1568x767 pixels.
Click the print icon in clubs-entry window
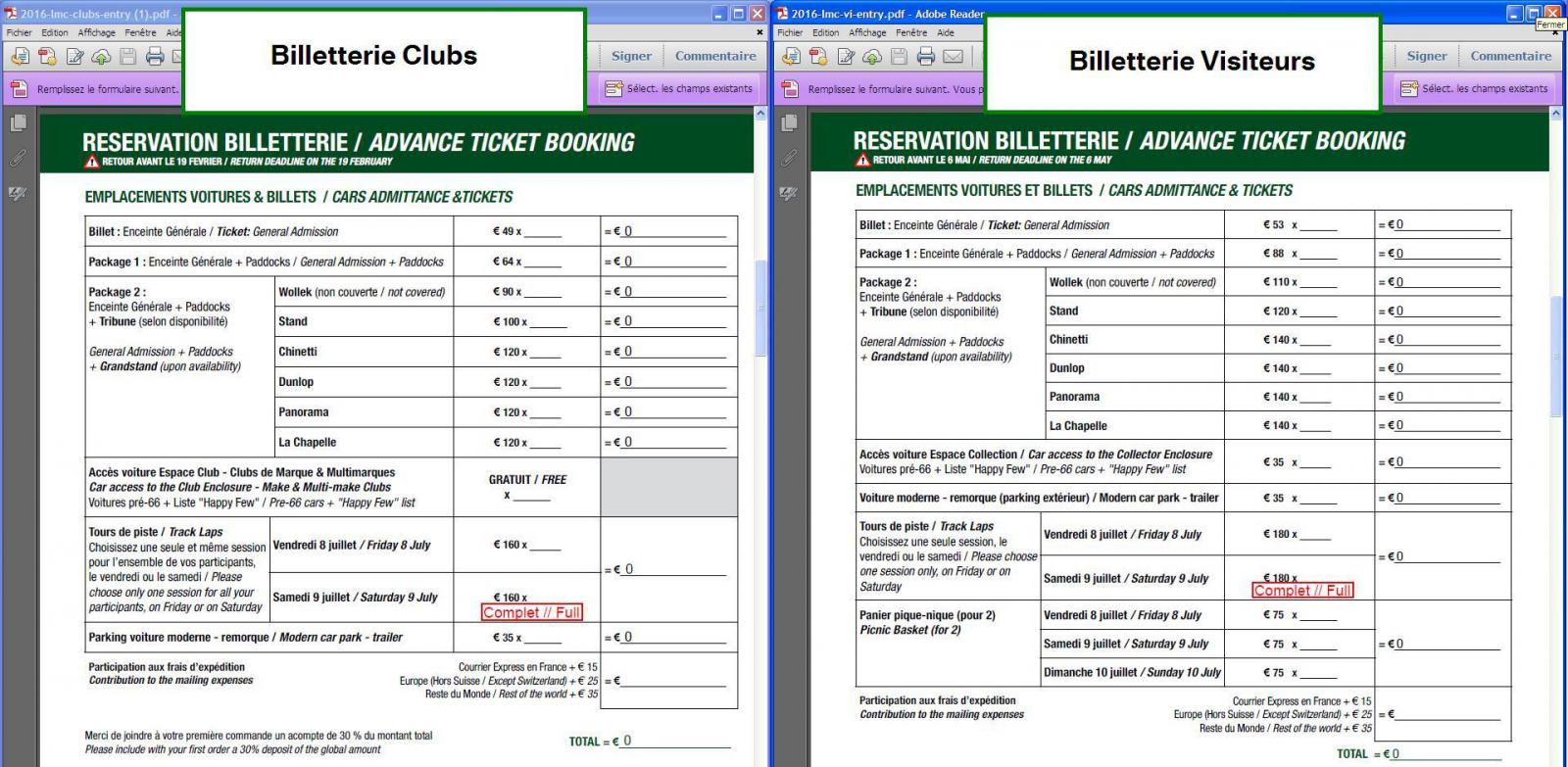tap(155, 57)
